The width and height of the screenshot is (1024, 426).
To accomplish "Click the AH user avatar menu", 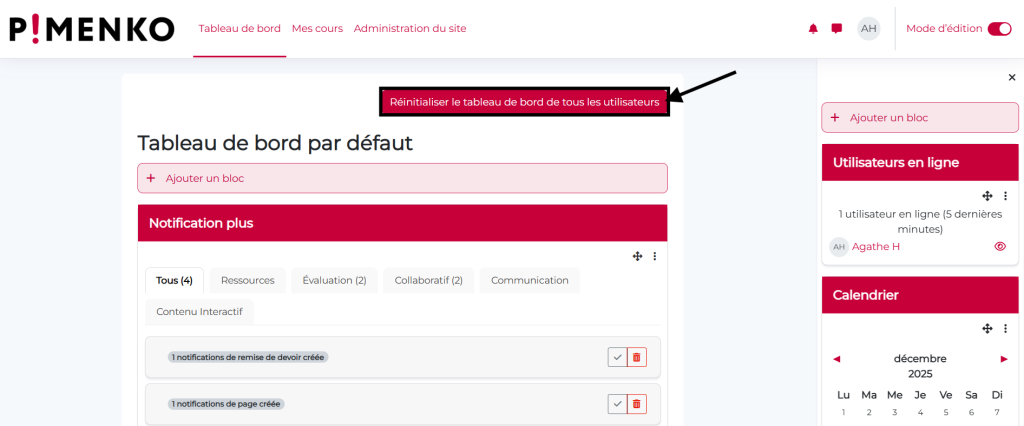I will coord(869,29).
